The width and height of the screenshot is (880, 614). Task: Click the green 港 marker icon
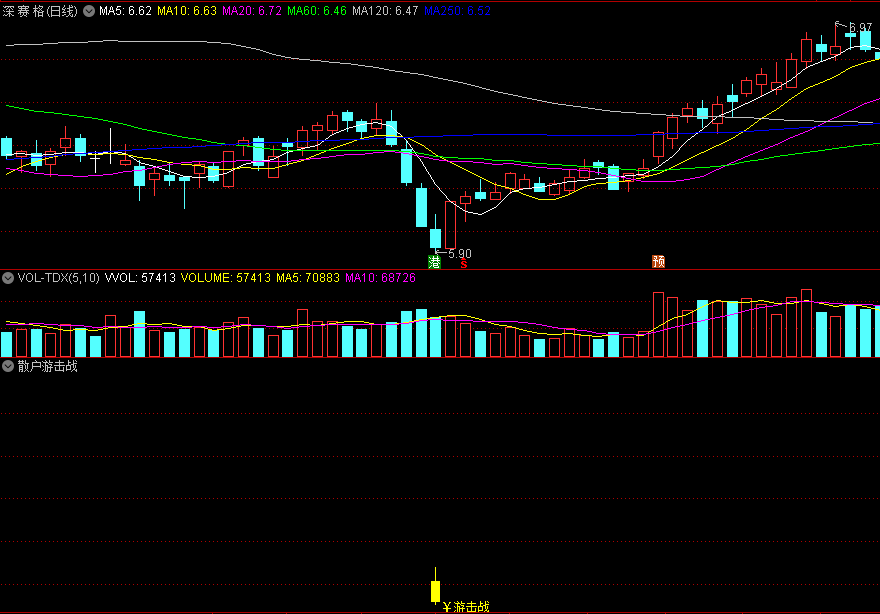[x=434, y=262]
